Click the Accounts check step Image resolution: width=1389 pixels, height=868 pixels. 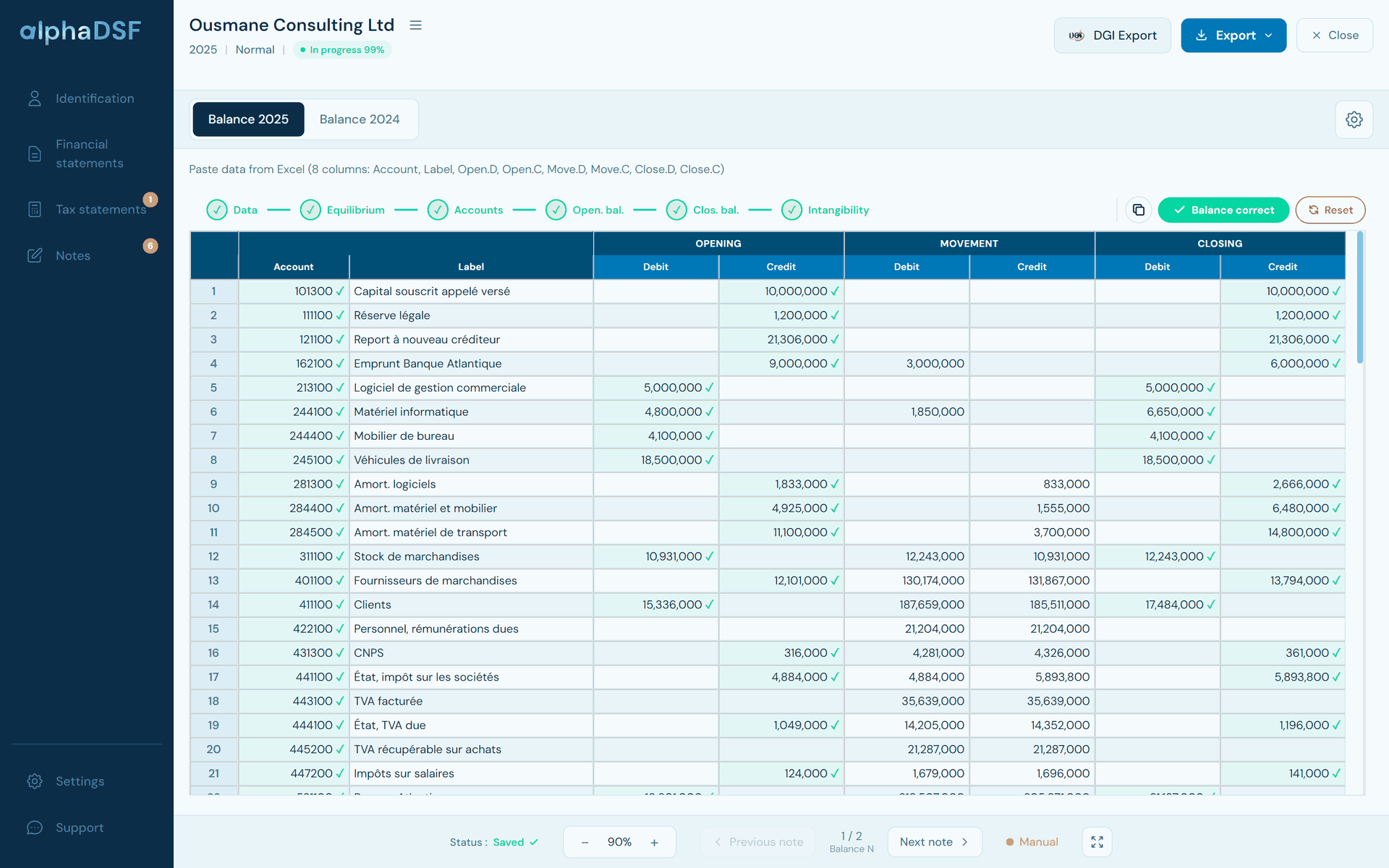coord(465,210)
